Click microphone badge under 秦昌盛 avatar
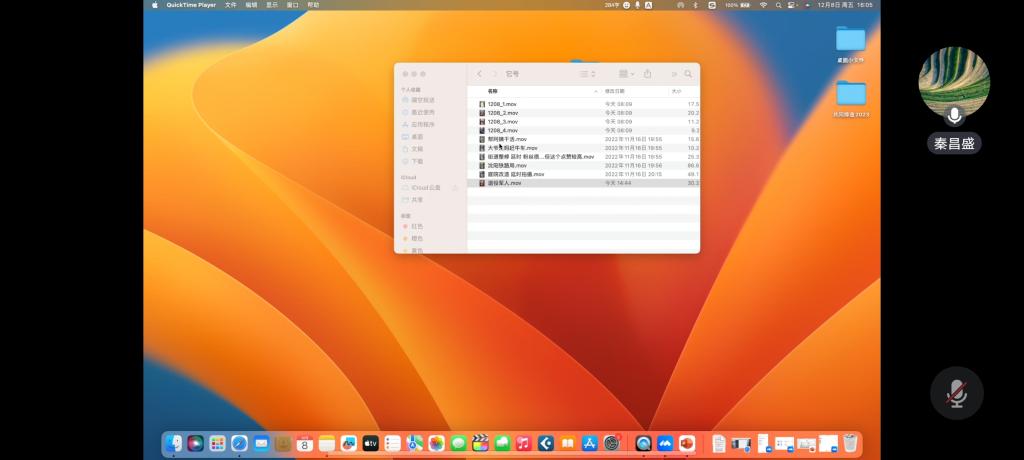The width and height of the screenshot is (1024, 460). point(954,116)
